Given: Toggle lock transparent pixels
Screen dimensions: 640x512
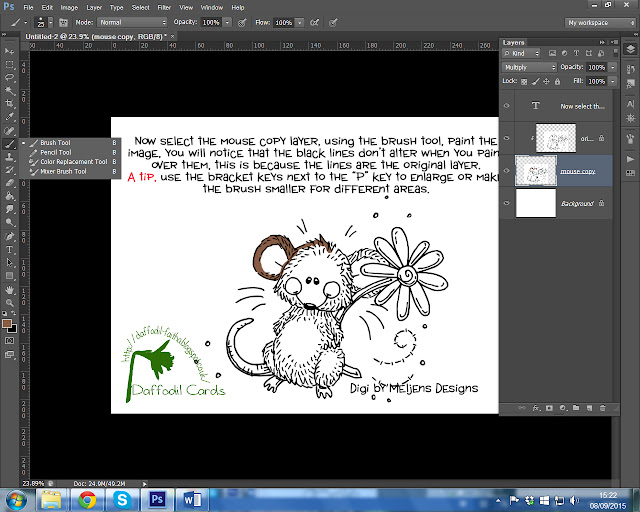Looking at the screenshot, I should (x=524, y=82).
